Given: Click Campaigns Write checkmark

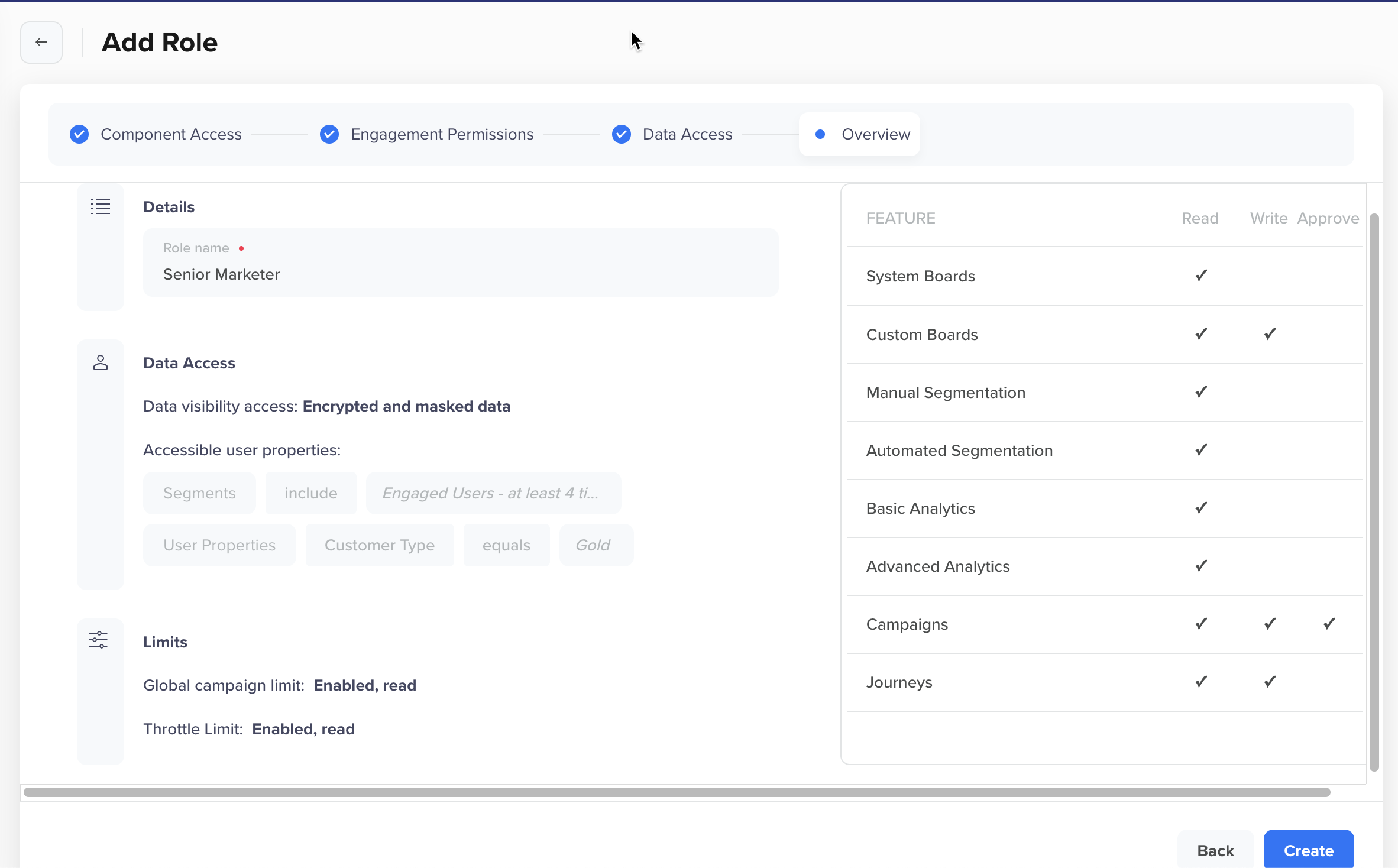Looking at the screenshot, I should point(1270,624).
